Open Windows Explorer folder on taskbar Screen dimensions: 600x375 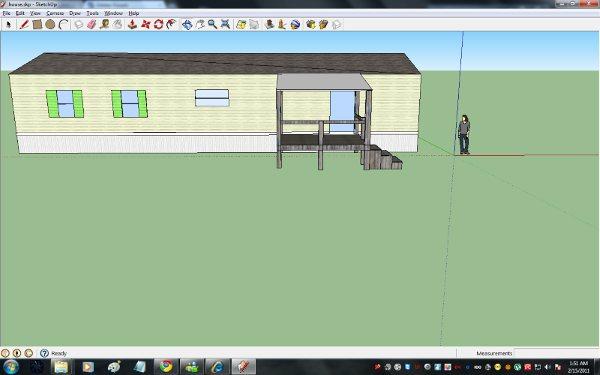pos(61,367)
